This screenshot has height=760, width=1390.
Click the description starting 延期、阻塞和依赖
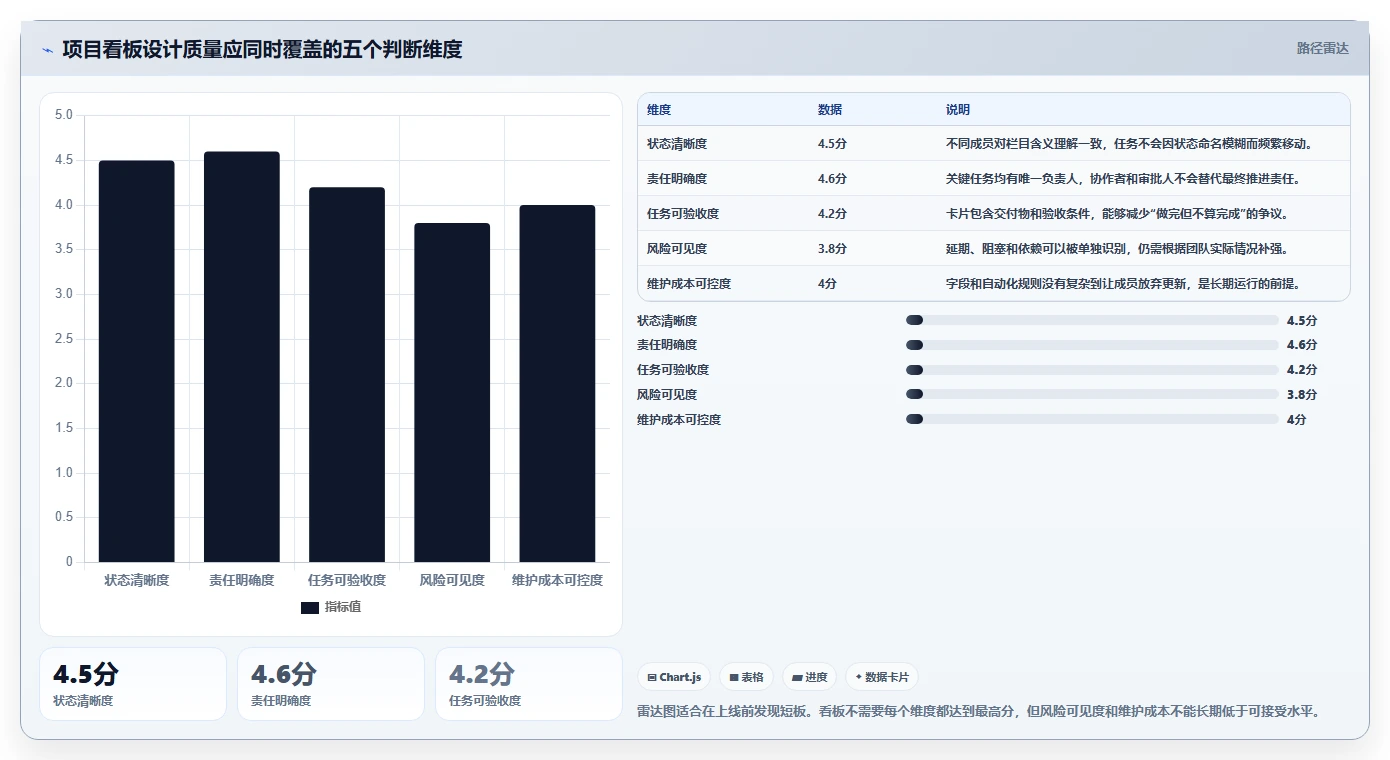(1117, 249)
